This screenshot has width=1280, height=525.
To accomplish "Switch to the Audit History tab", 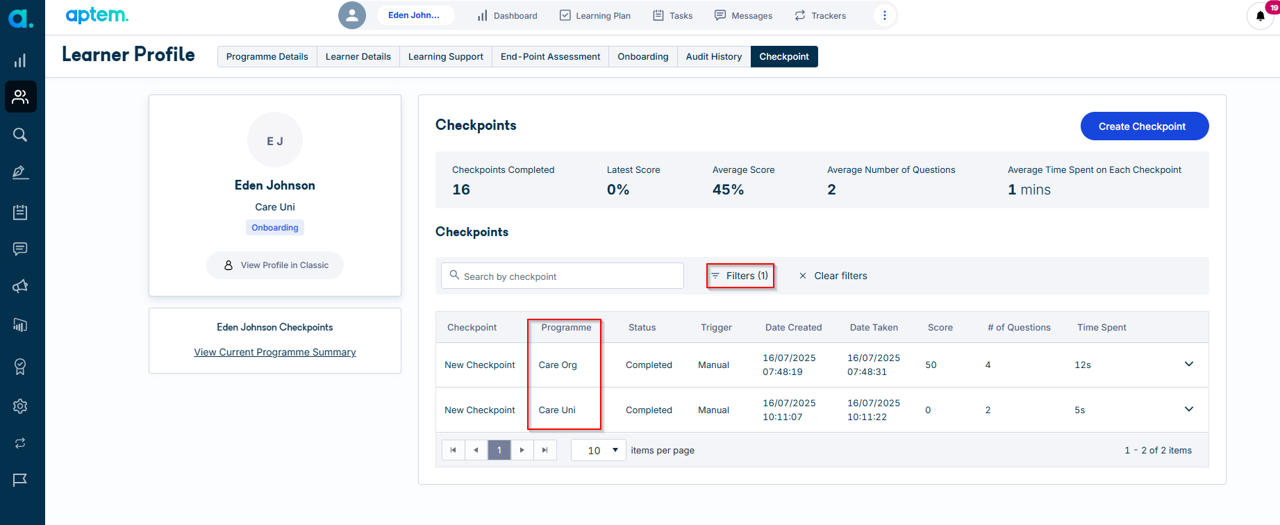I will [x=714, y=57].
